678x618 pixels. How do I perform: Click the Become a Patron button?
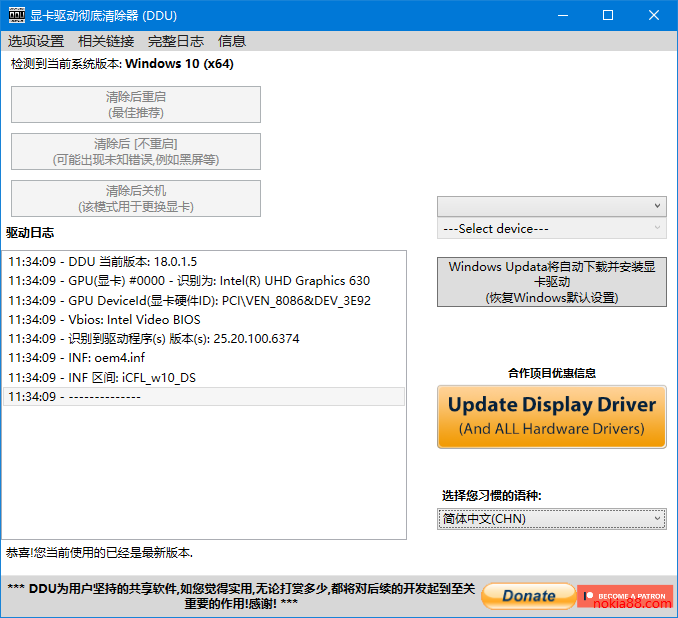pyautogui.click(x=625, y=596)
